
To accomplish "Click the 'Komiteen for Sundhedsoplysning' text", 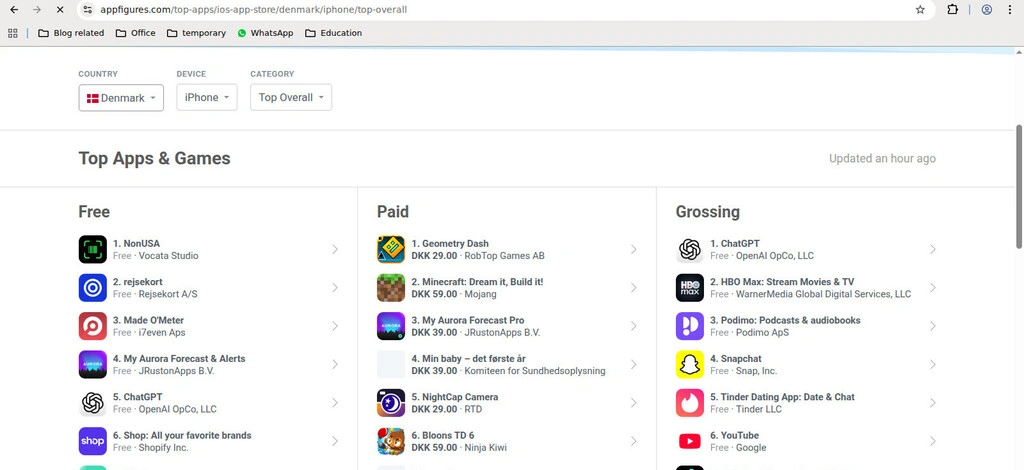I will coord(535,371).
